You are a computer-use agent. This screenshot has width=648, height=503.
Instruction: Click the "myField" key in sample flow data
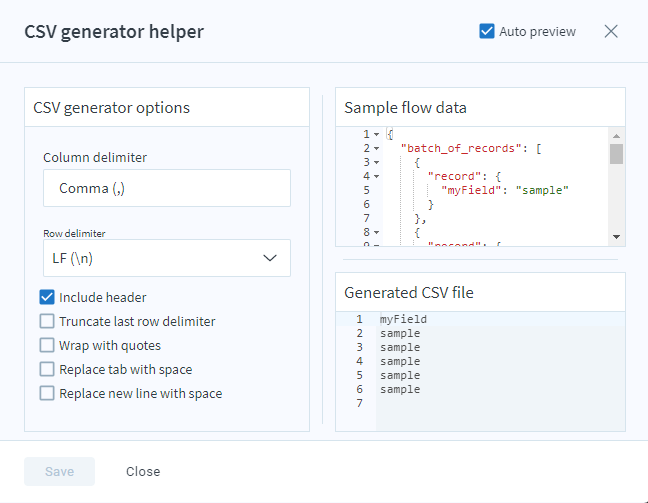[471, 191]
